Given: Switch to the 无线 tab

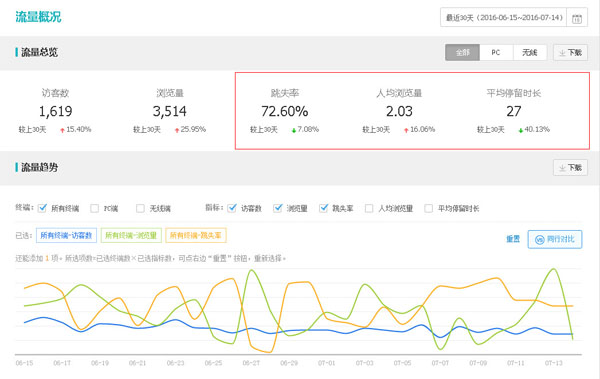Looking at the screenshot, I should pyautogui.click(x=530, y=52).
